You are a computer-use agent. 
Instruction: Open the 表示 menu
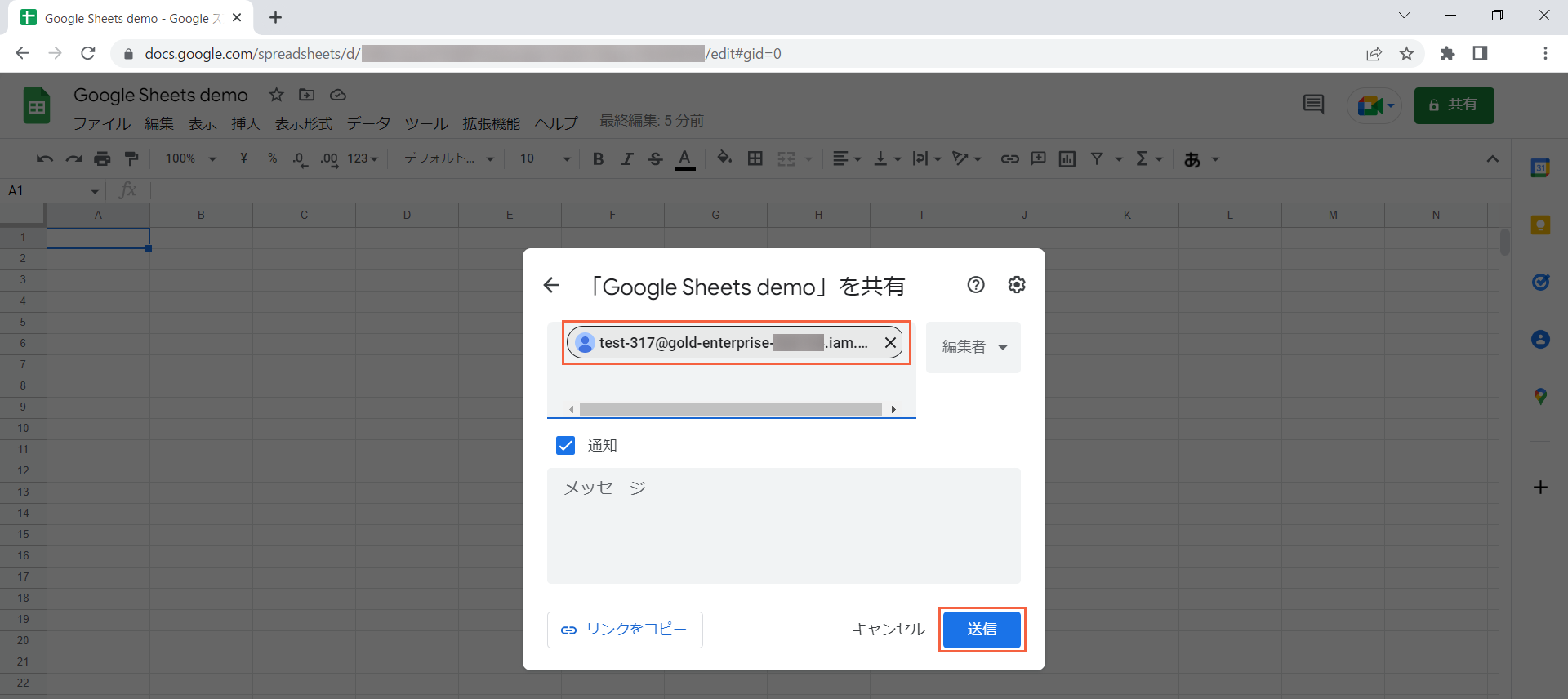pos(203,123)
